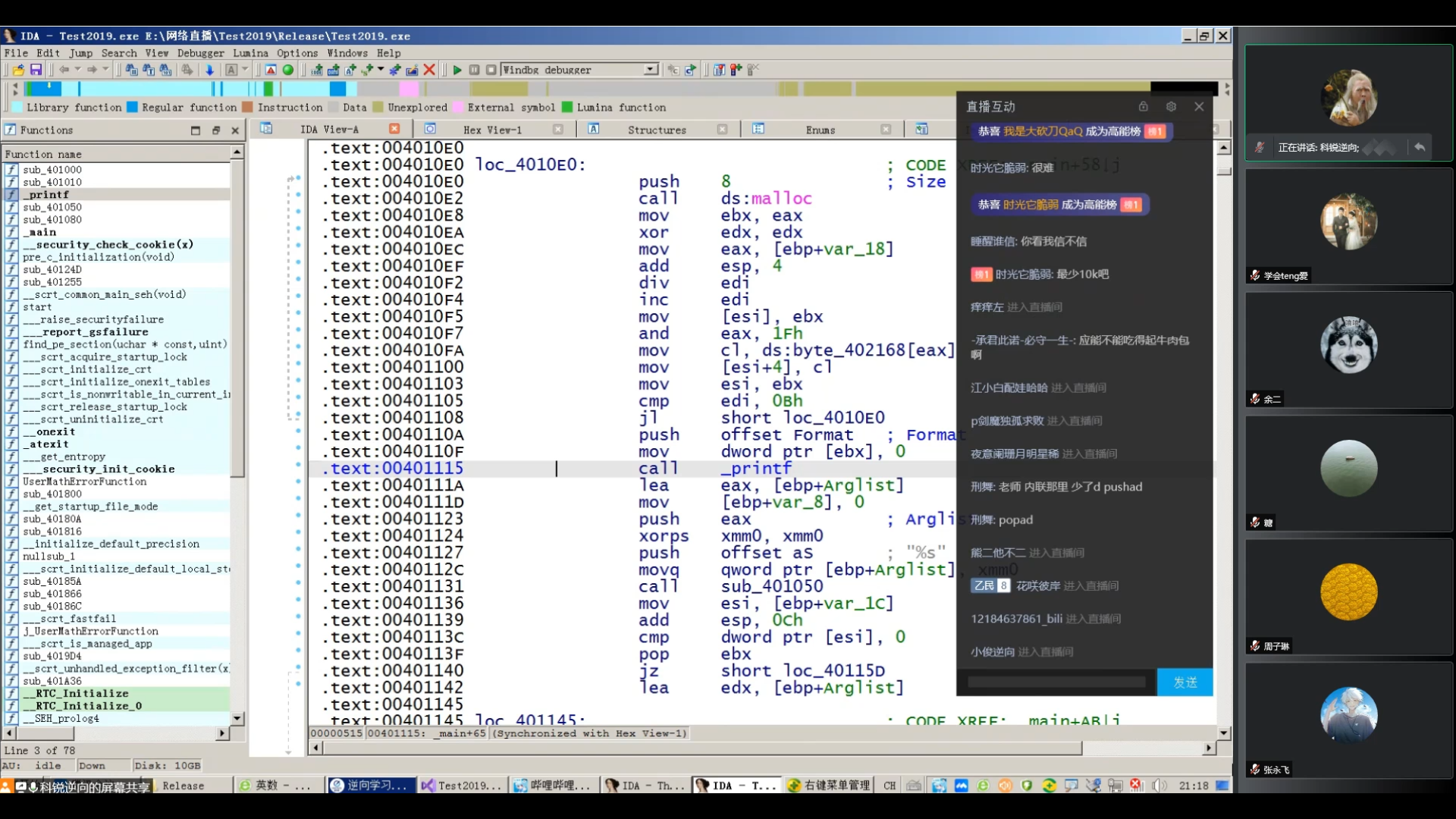1456x819 pixels.
Task: Close the IDA View-A tab
Action: (x=394, y=129)
